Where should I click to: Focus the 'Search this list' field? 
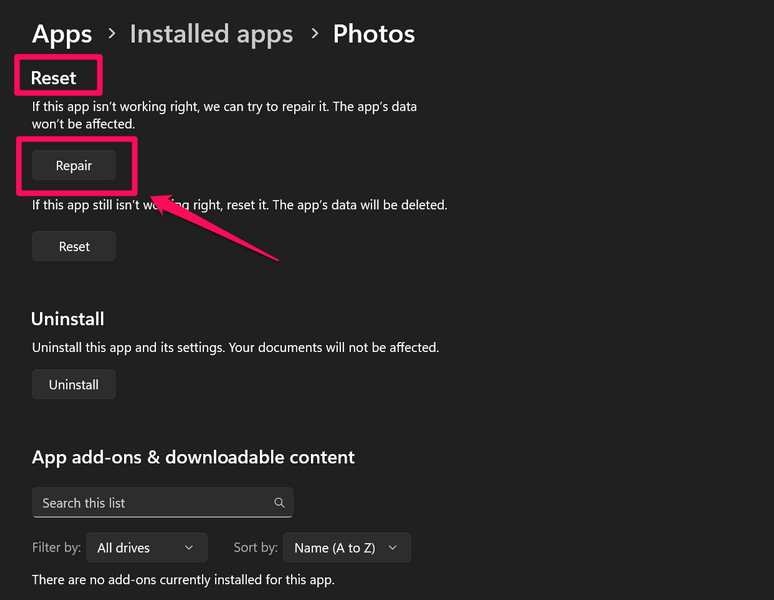coord(150,503)
